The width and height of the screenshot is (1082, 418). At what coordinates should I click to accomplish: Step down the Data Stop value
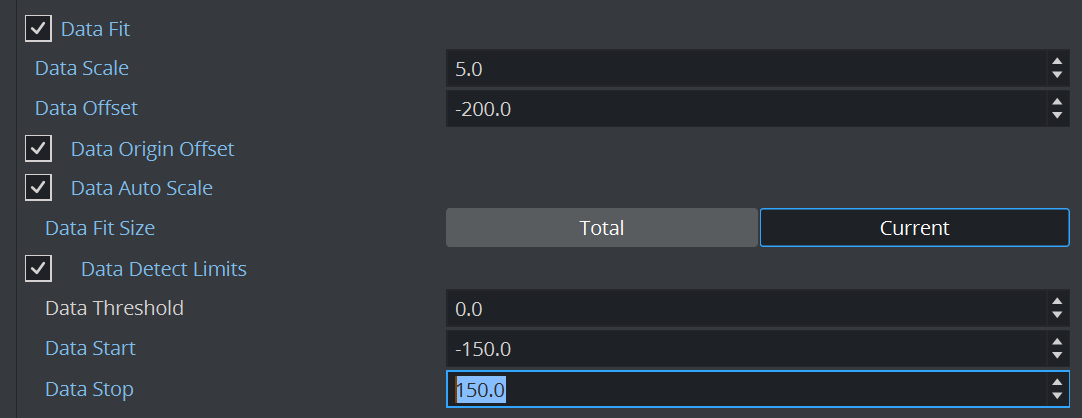coord(1057,396)
